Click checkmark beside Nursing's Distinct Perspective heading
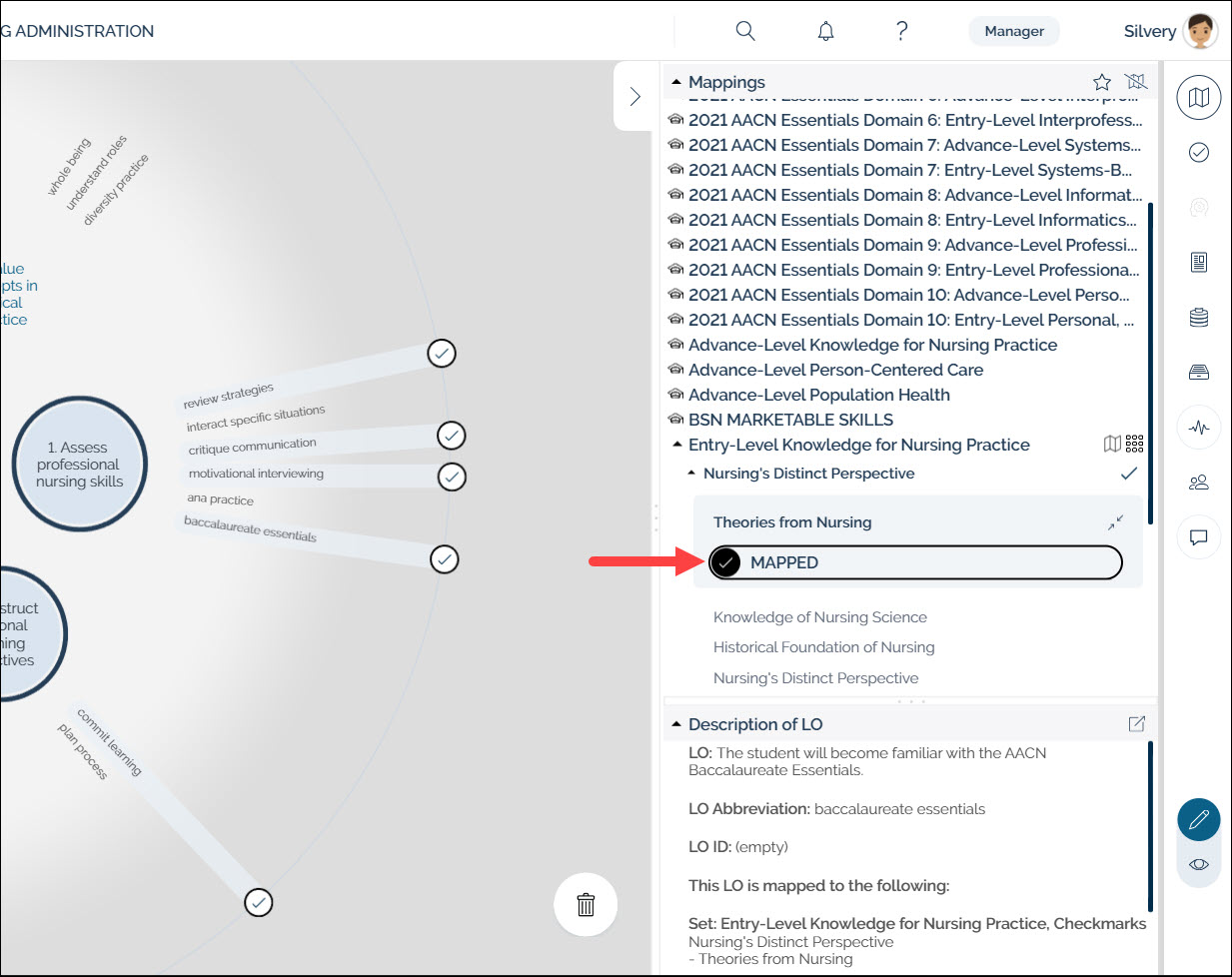1232x977 pixels. (1129, 474)
